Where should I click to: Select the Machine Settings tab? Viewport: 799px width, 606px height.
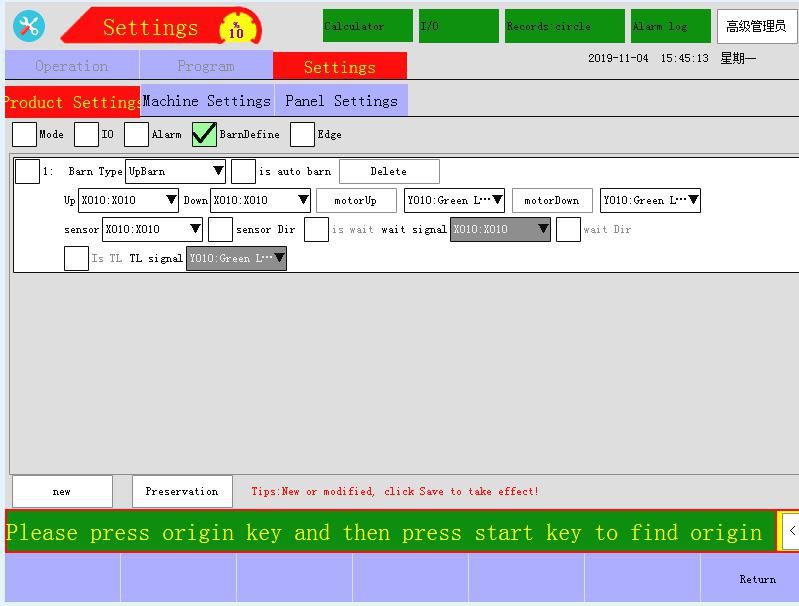click(x=206, y=101)
